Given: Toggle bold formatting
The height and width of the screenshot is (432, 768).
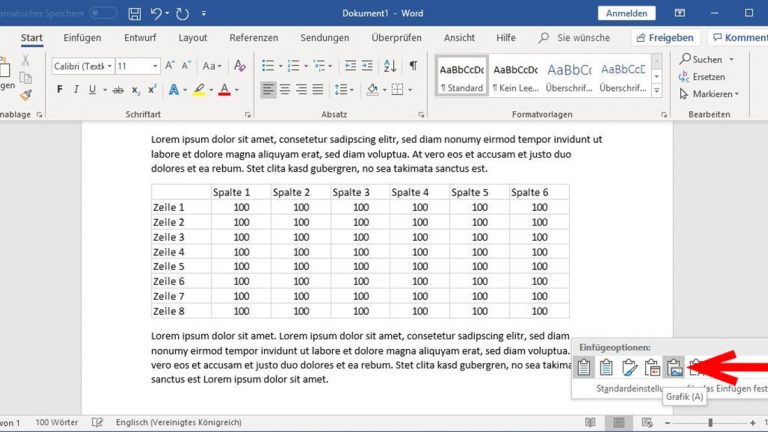Looking at the screenshot, I should pos(60,89).
